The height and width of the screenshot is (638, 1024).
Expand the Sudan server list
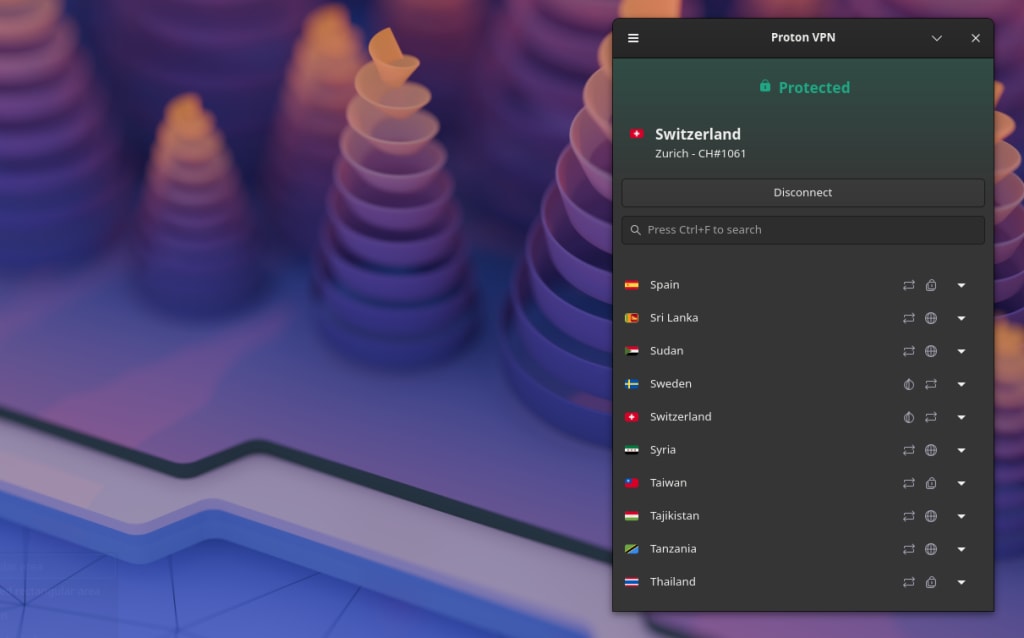pos(961,351)
